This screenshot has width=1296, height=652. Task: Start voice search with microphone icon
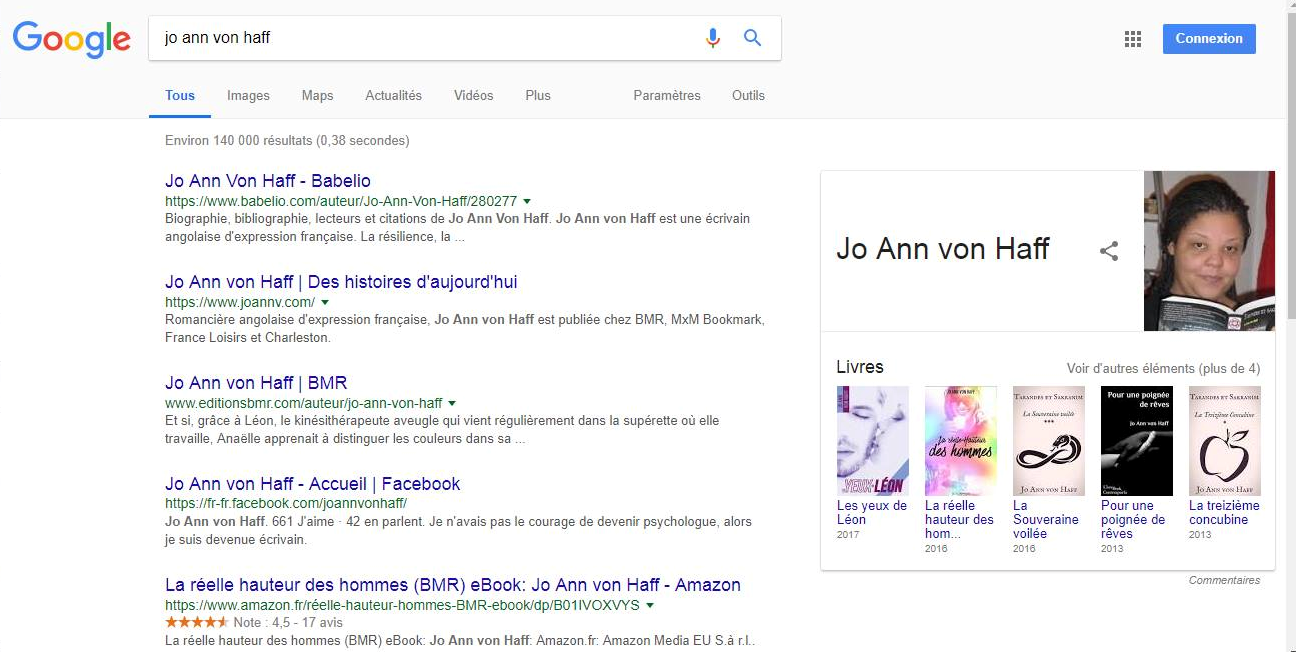[x=713, y=38]
